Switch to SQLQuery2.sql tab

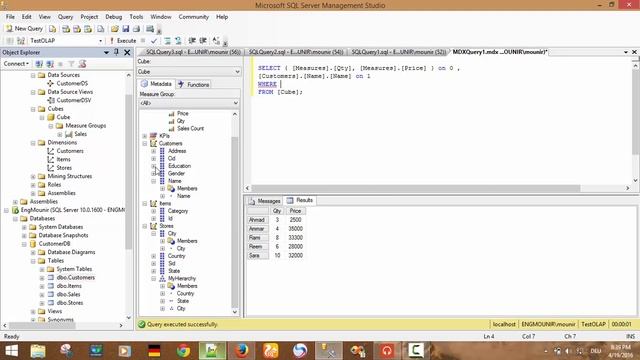(296, 52)
